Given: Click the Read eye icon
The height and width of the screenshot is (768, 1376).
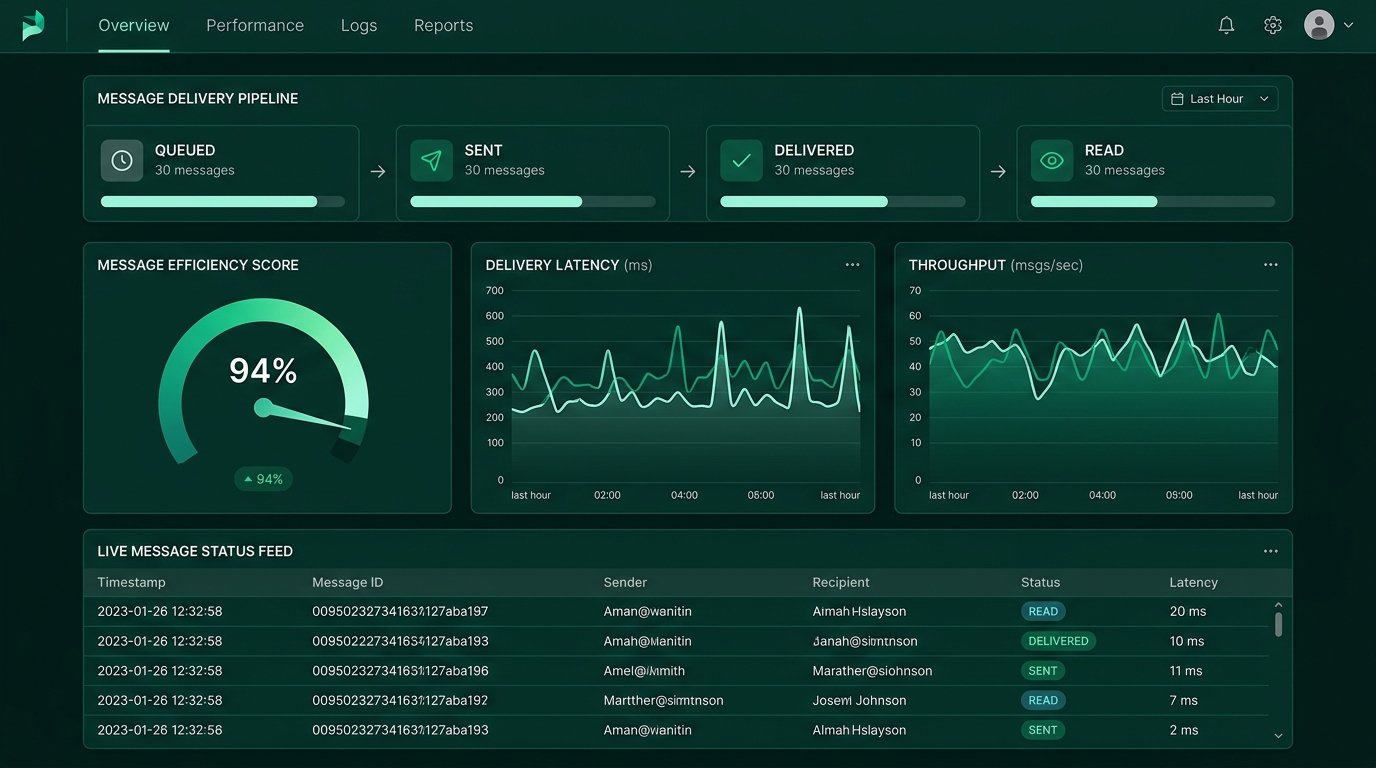Looking at the screenshot, I should [1051, 160].
